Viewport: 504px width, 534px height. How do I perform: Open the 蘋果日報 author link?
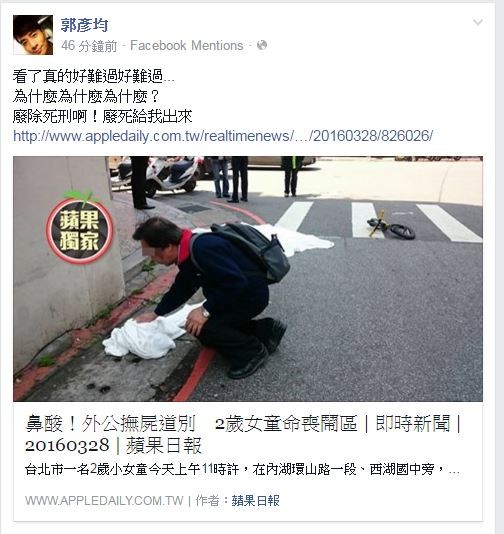(x=256, y=501)
